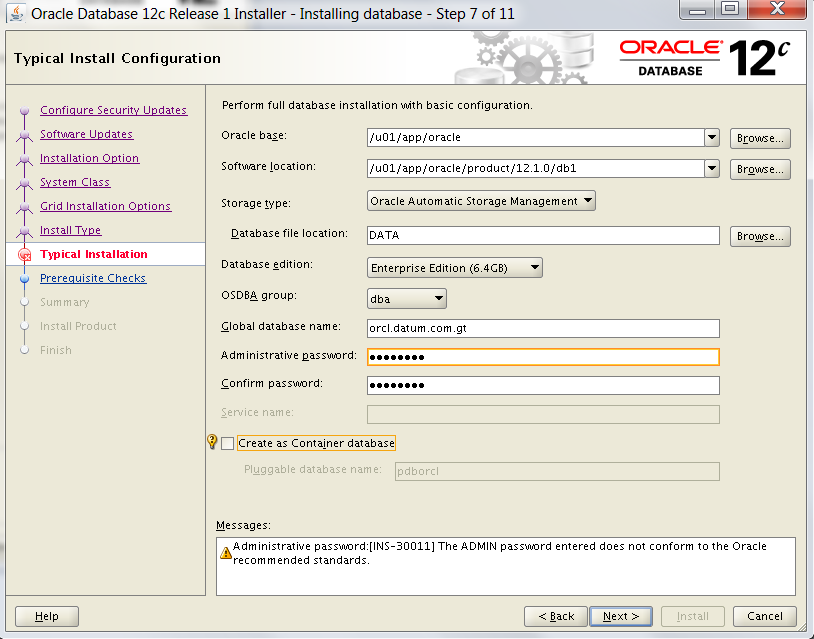The height and width of the screenshot is (639, 814).
Task: Expand the Oracle base dropdown arrow
Action: tap(712, 138)
